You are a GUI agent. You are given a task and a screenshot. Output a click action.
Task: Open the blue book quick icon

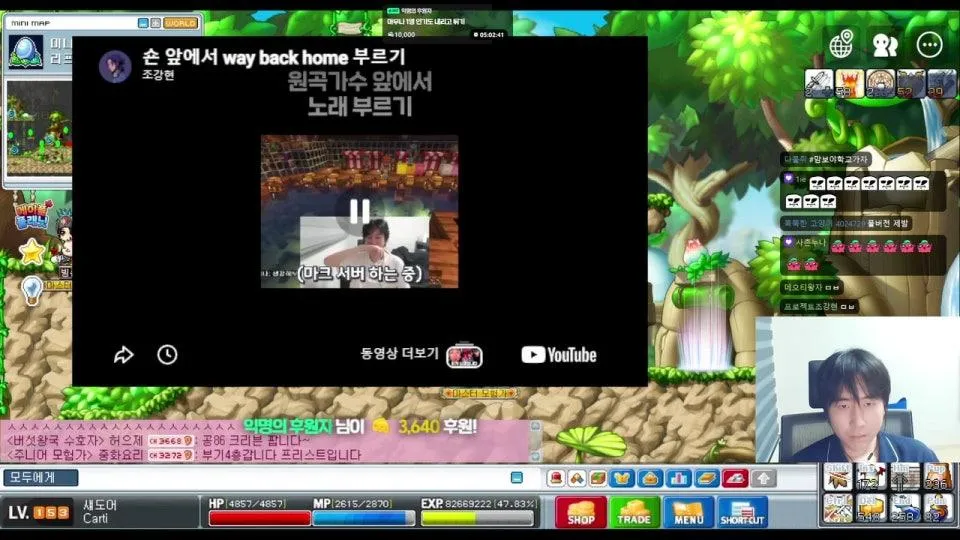click(x=707, y=478)
